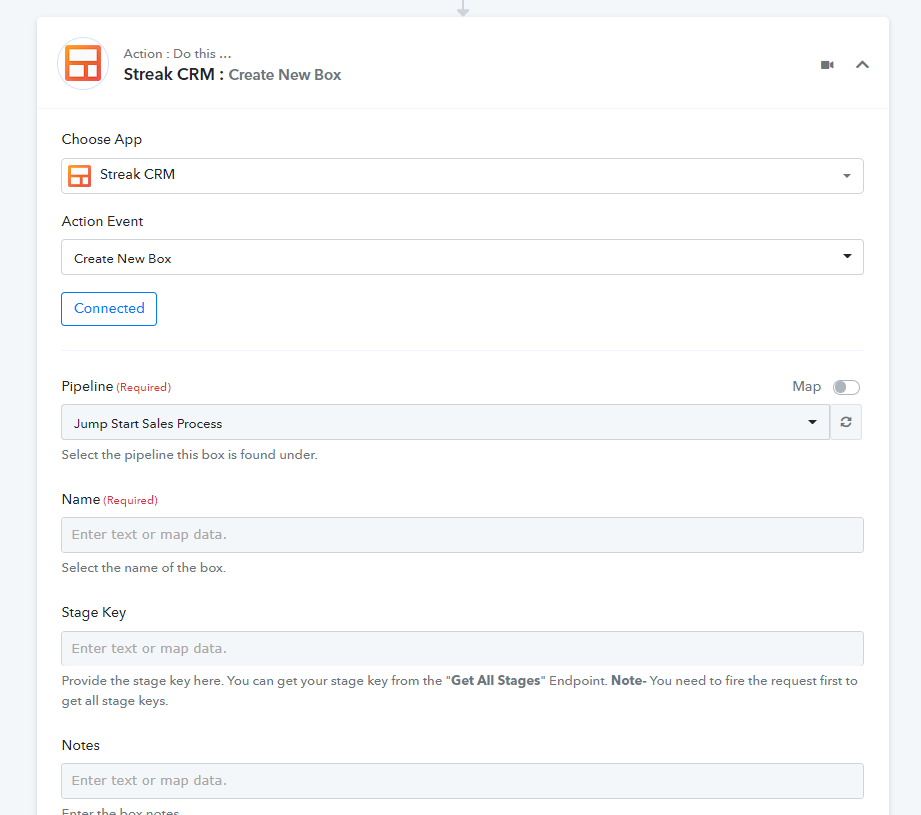
Task: Click the Notes label
Action: pos(80,745)
